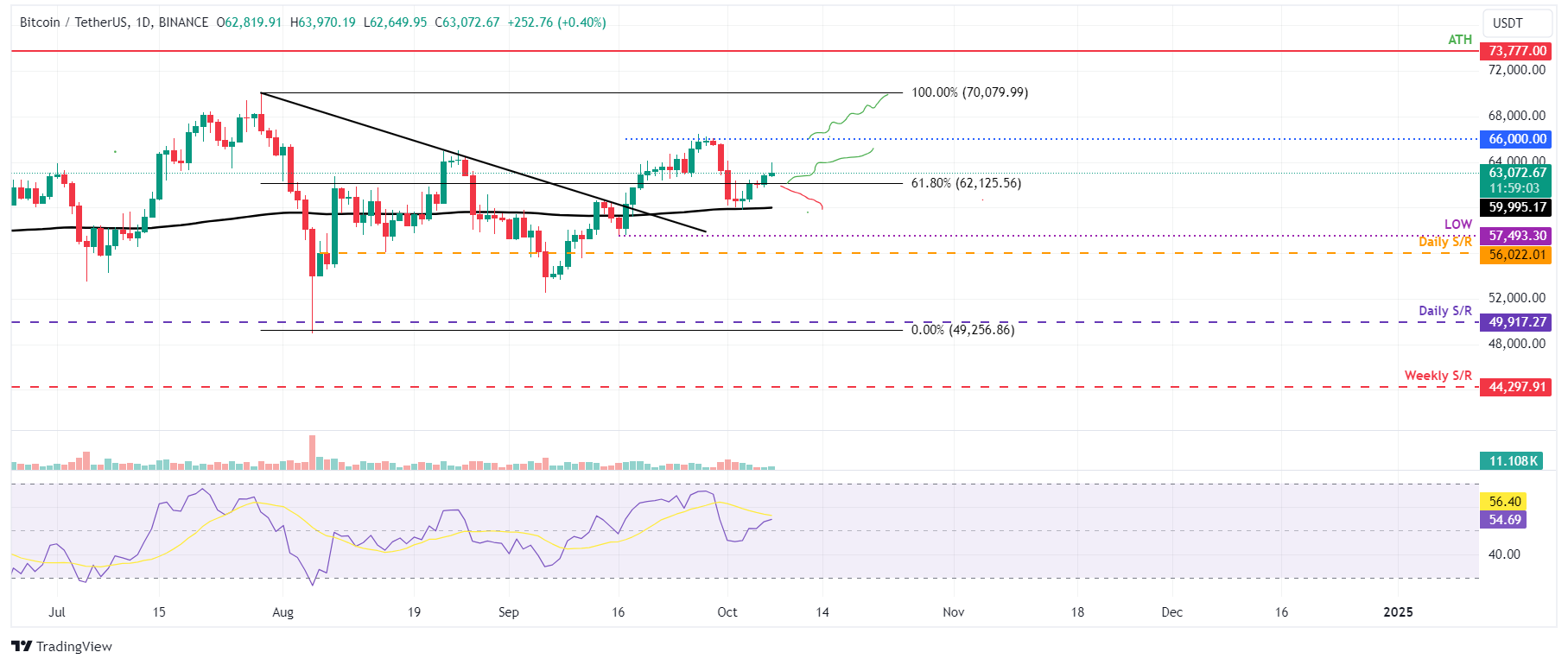Click the 52,000.00 price axis value
This screenshot has height=665, width=1568.
click(1516, 298)
